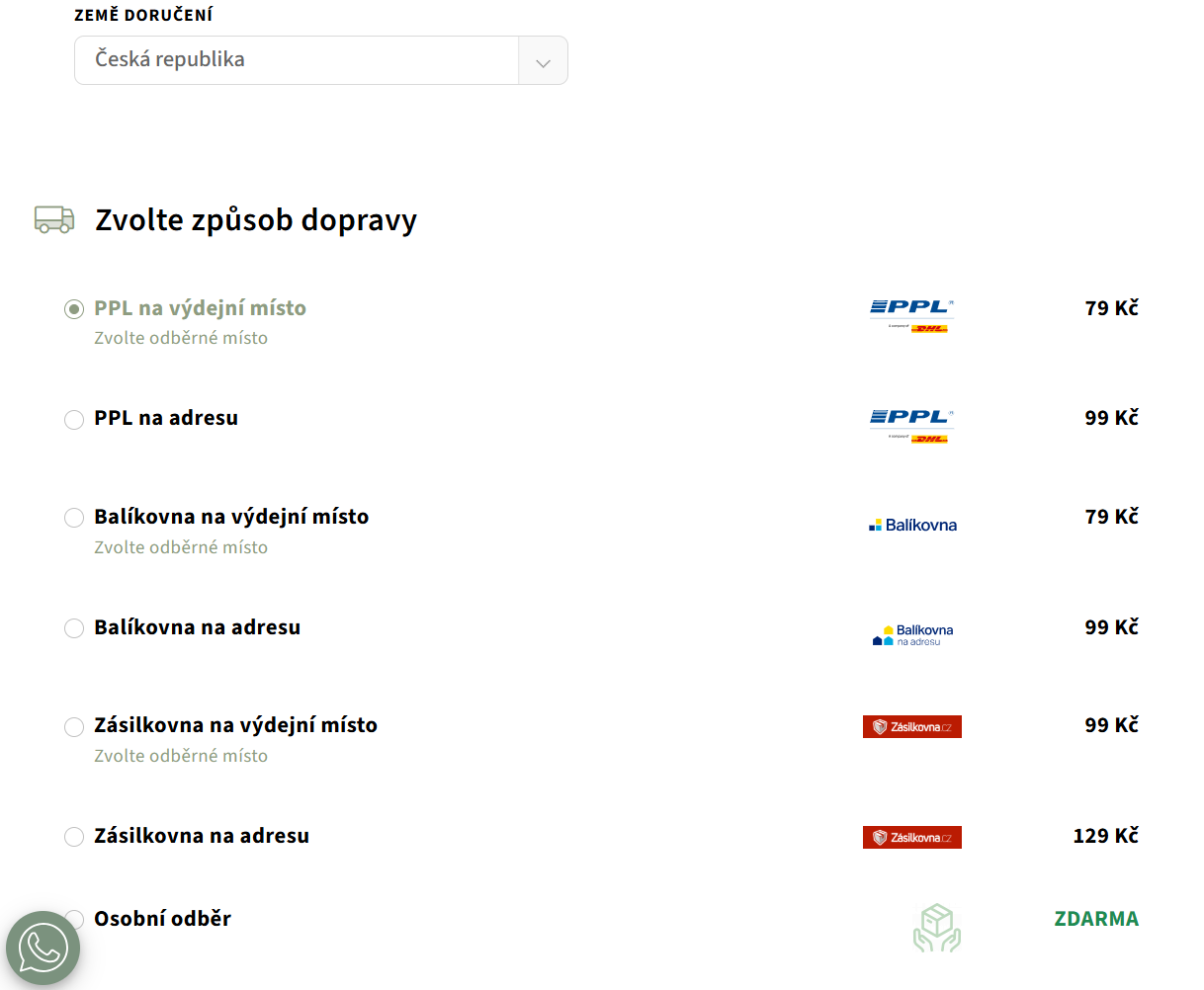
Task: Click Zvolte odběrné místo under Zásilkovna
Action: pos(181,756)
